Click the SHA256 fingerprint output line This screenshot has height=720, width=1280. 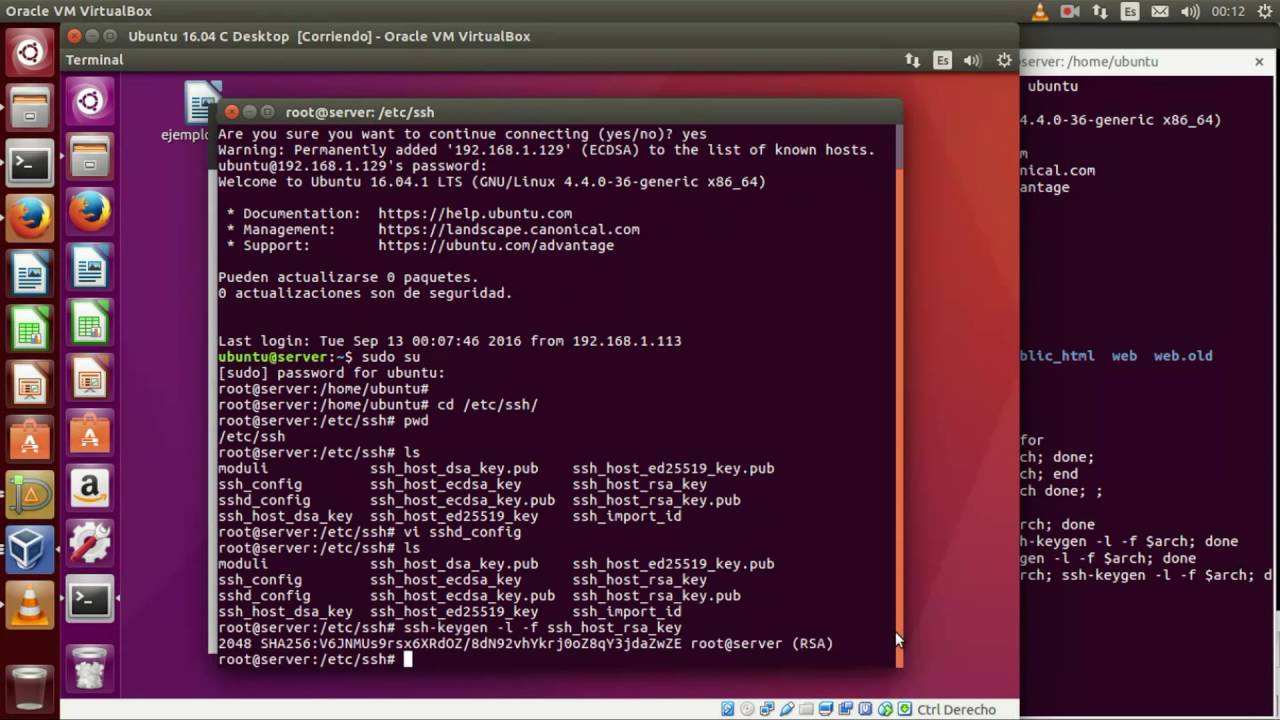coord(526,644)
